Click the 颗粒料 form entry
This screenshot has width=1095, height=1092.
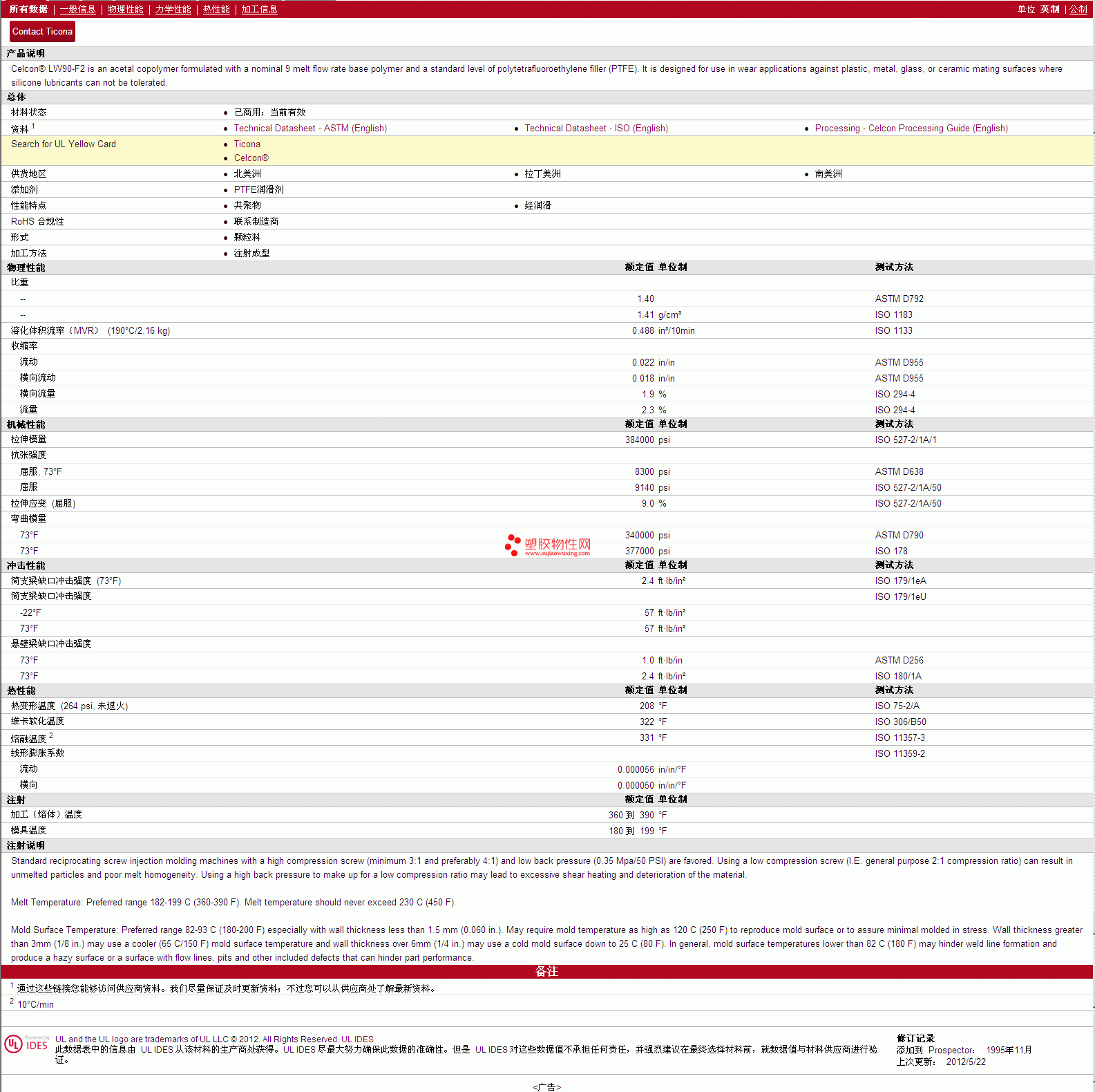tap(247, 237)
